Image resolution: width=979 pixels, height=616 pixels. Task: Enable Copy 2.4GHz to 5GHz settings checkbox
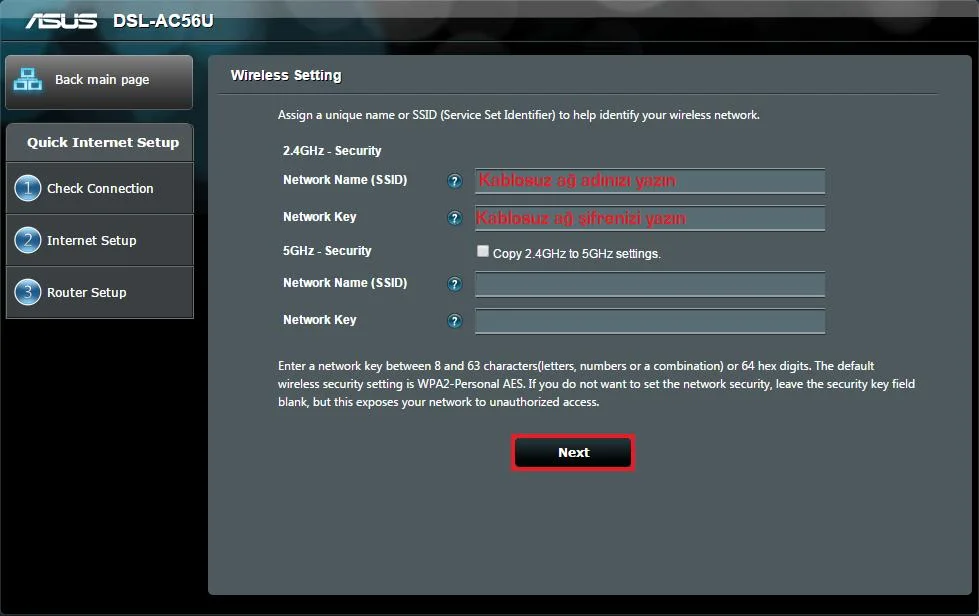pos(483,252)
